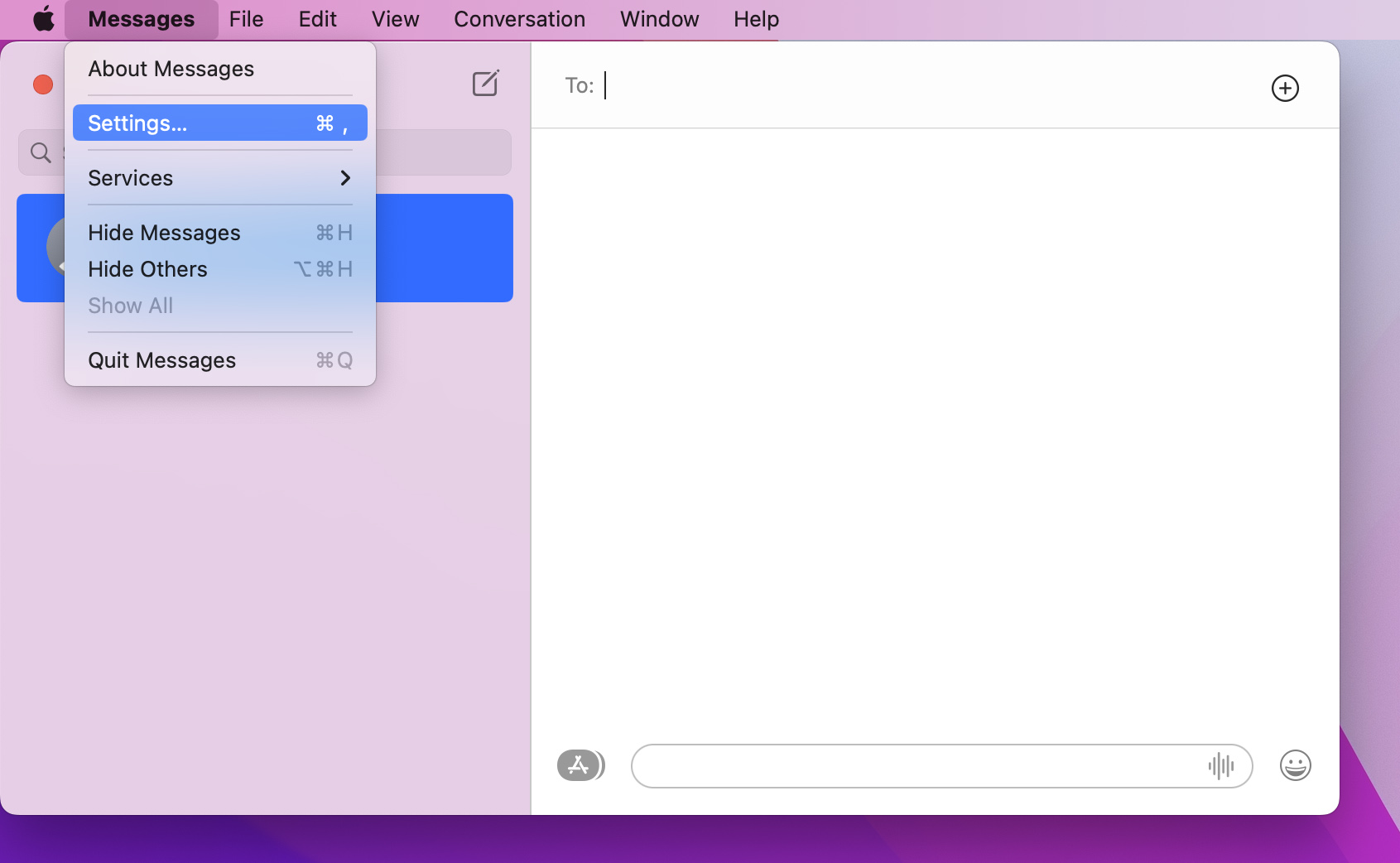Choose About Messages menu item
1400x863 pixels.
tap(220, 69)
